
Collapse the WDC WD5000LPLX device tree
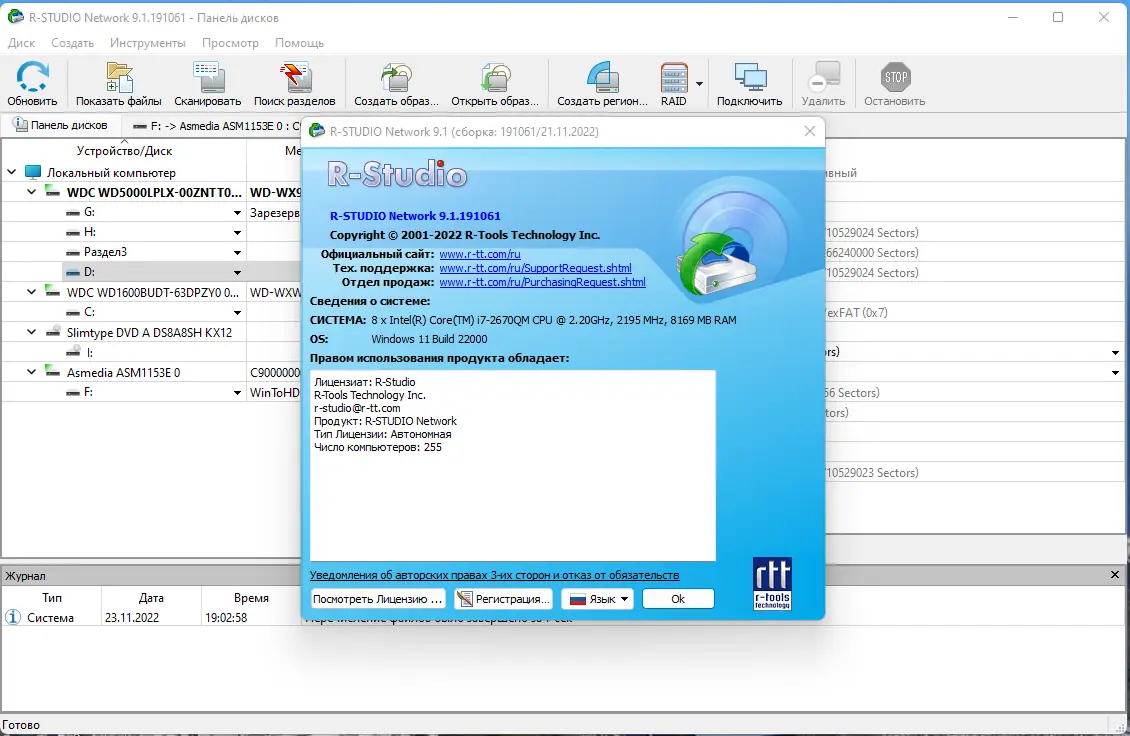[x=30, y=192]
